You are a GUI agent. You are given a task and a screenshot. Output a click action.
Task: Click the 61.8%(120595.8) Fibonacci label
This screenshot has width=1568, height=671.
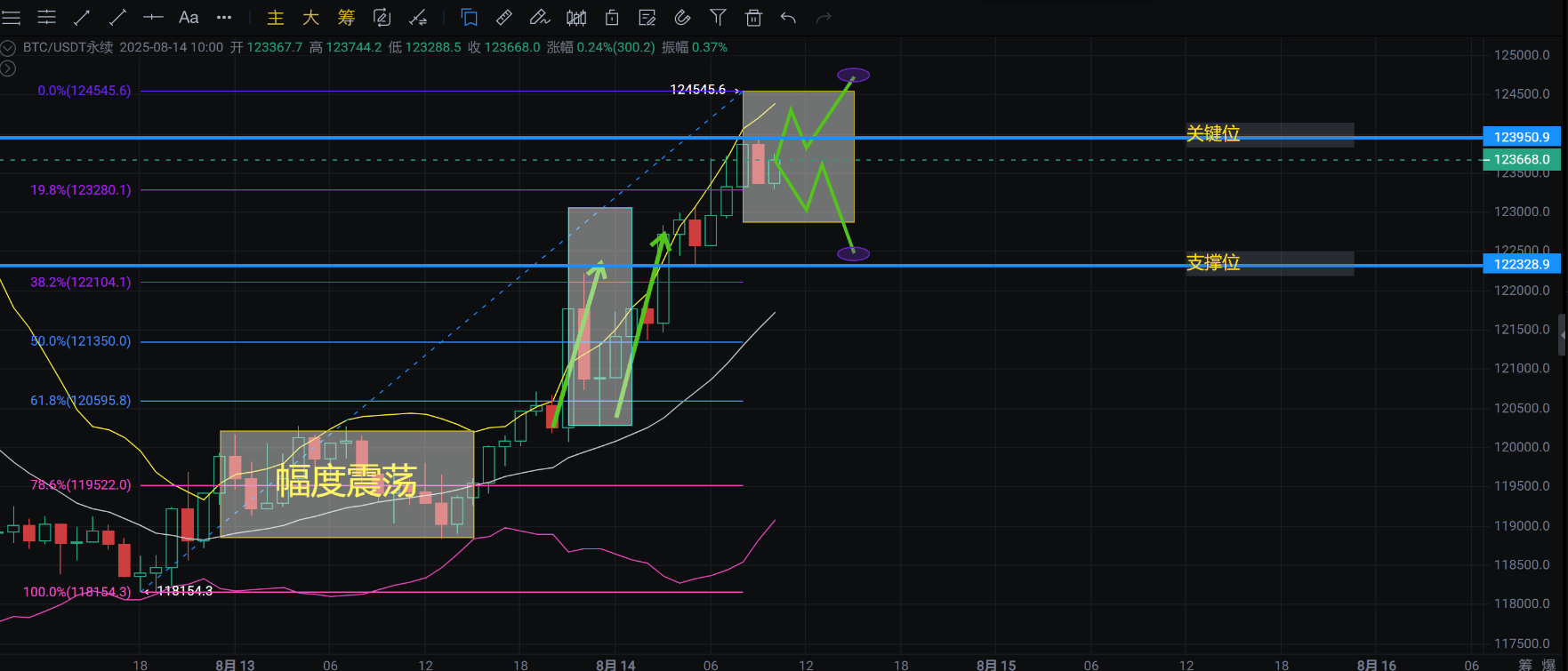(81, 400)
